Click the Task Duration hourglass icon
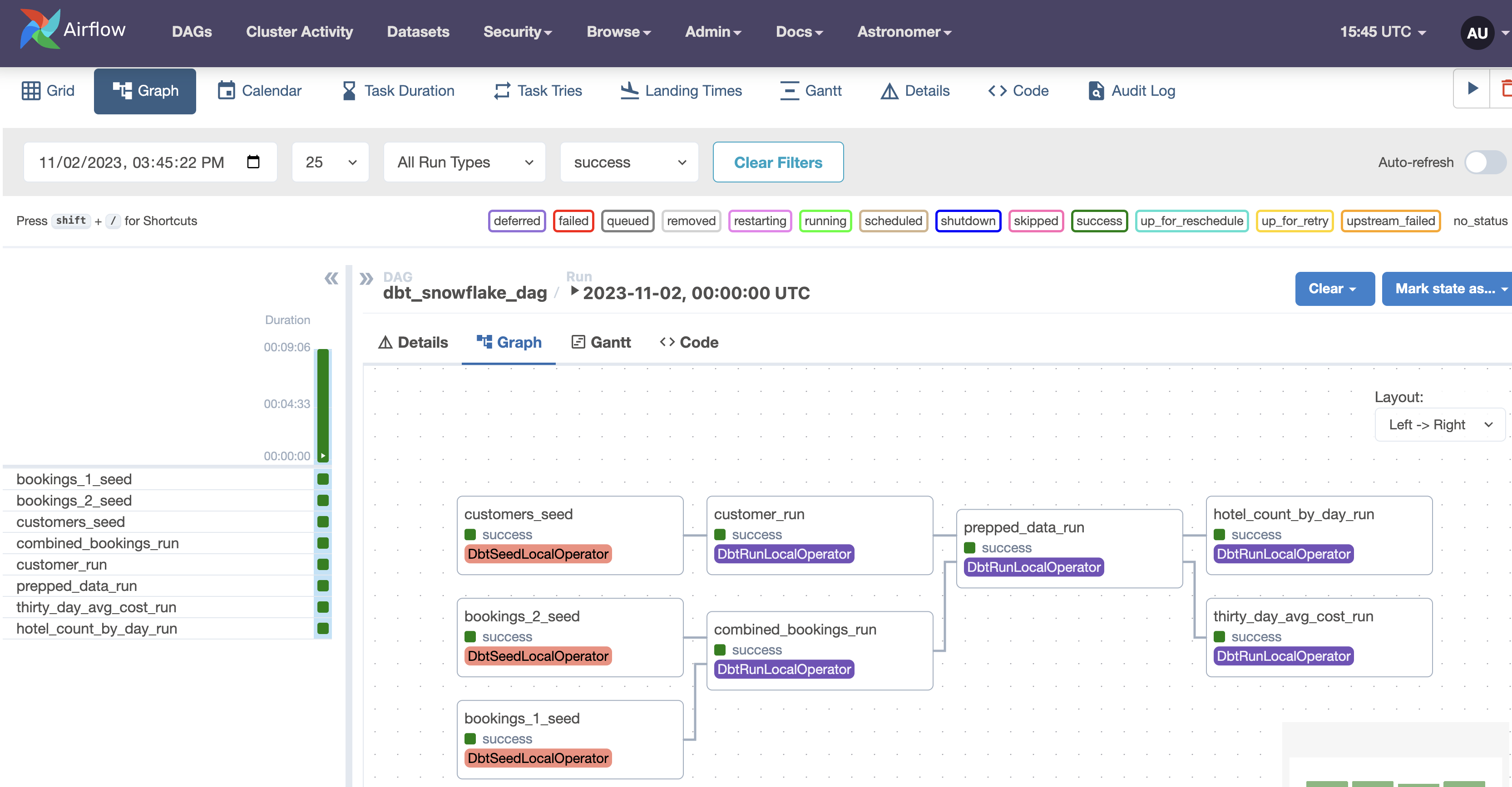 click(x=349, y=91)
